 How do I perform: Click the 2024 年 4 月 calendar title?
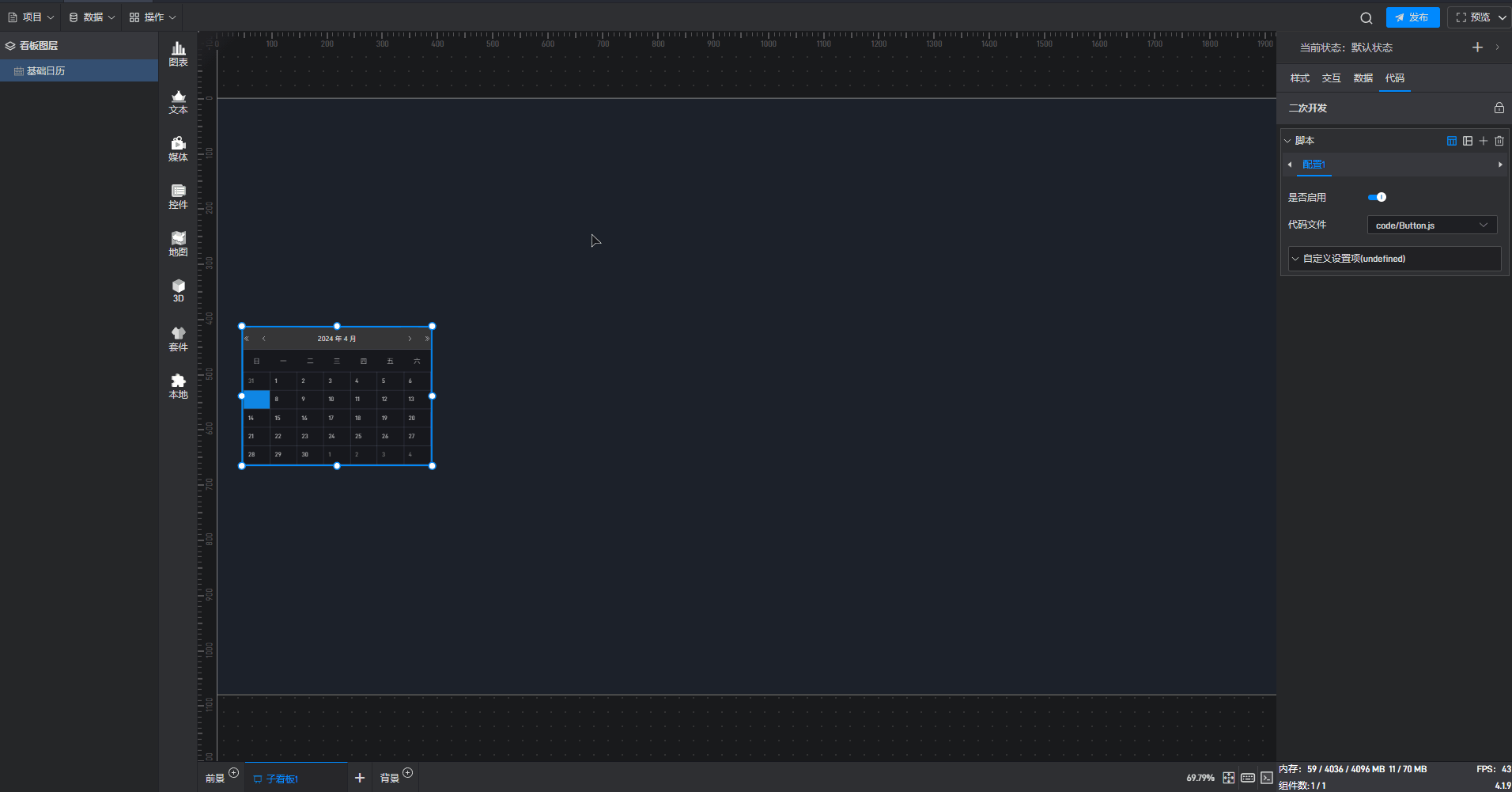tap(337, 339)
